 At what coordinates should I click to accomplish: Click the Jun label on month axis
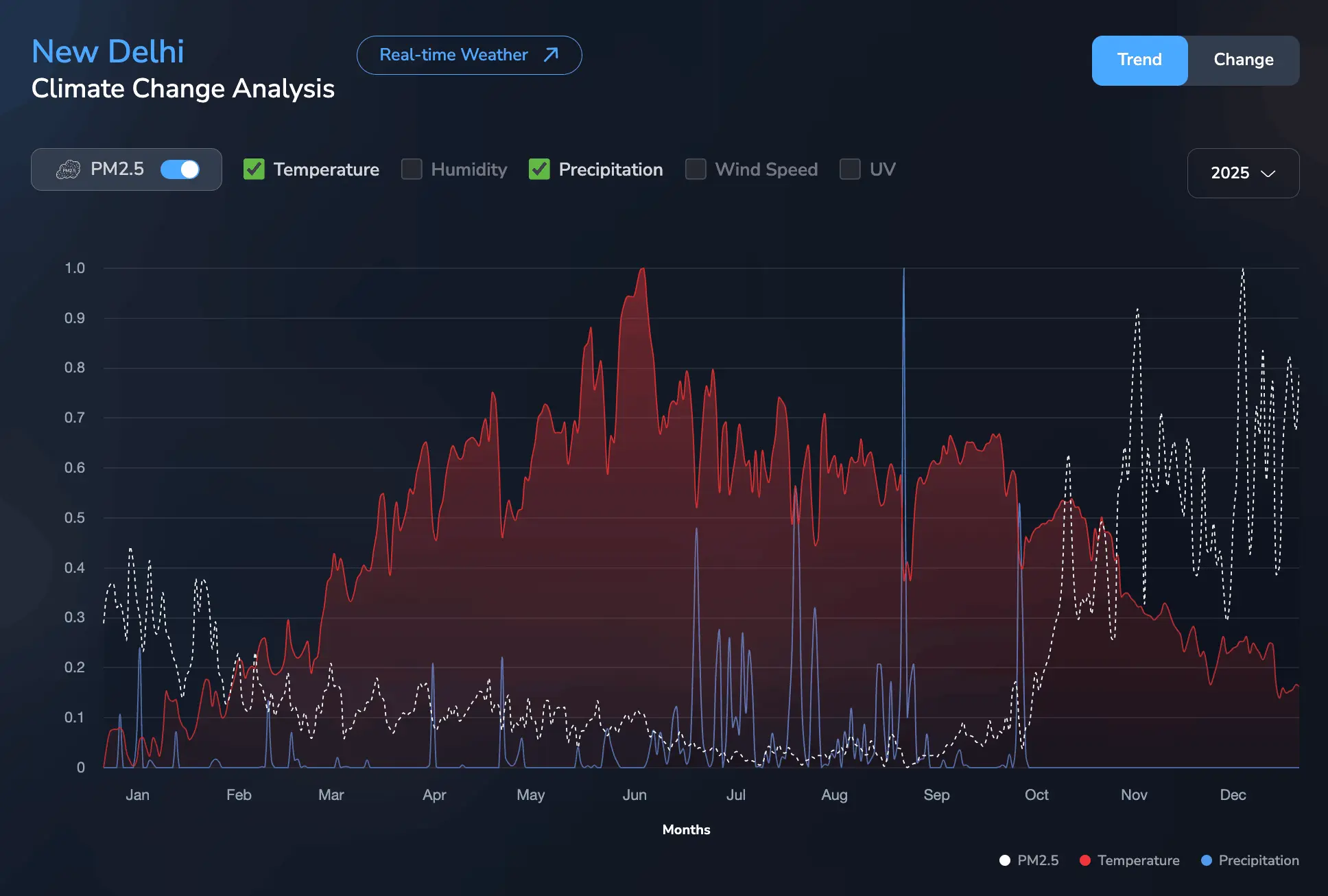pos(635,794)
